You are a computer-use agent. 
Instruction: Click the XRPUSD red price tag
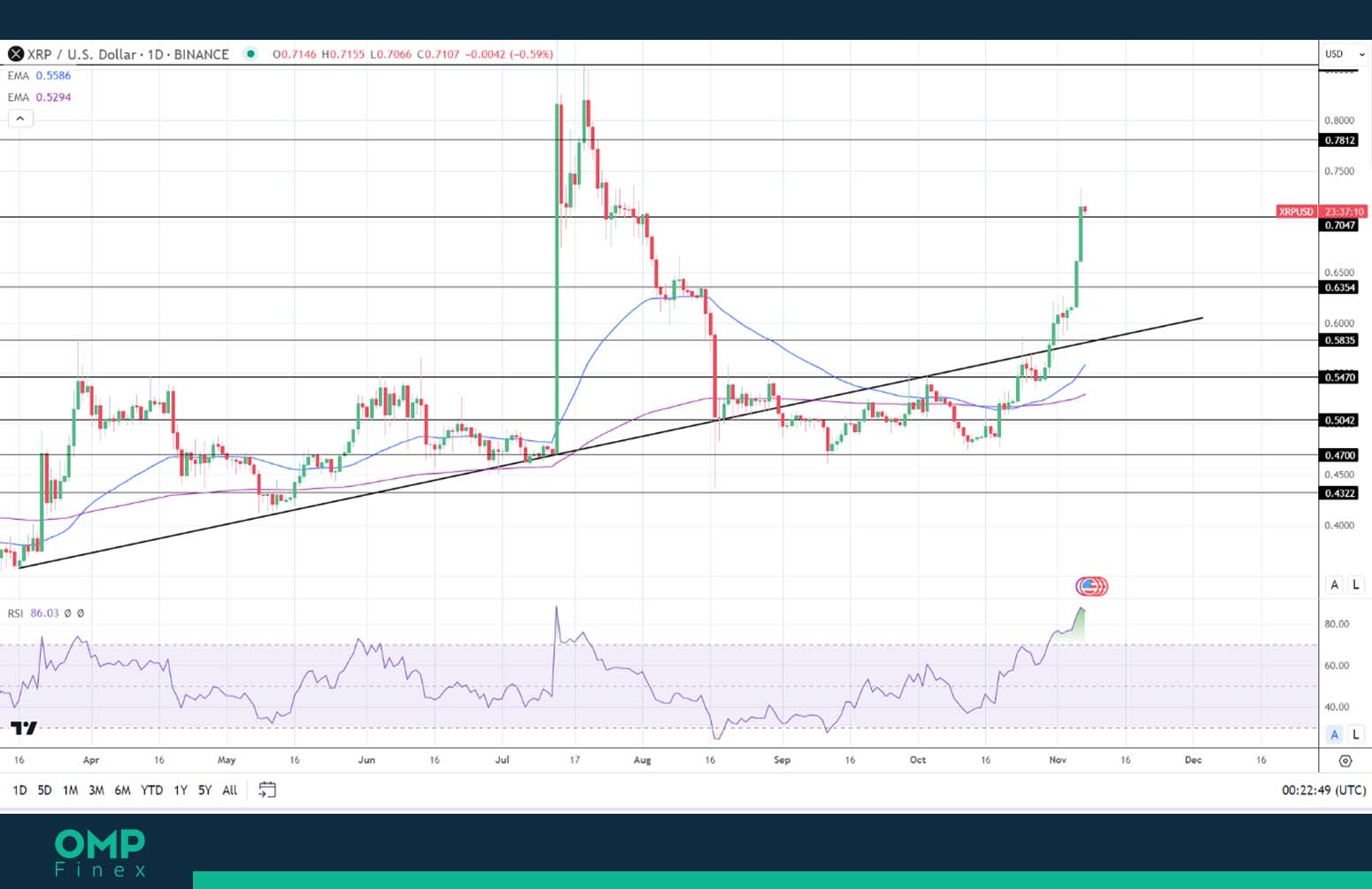coord(1296,212)
